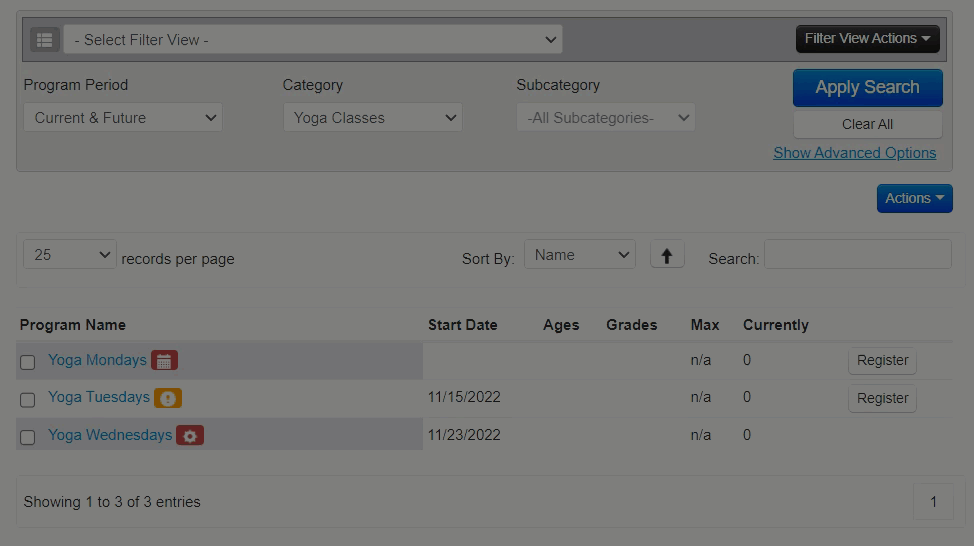This screenshot has width=974, height=546.
Task: Open the Filter View Actions menu
Action: coord(867,39)
